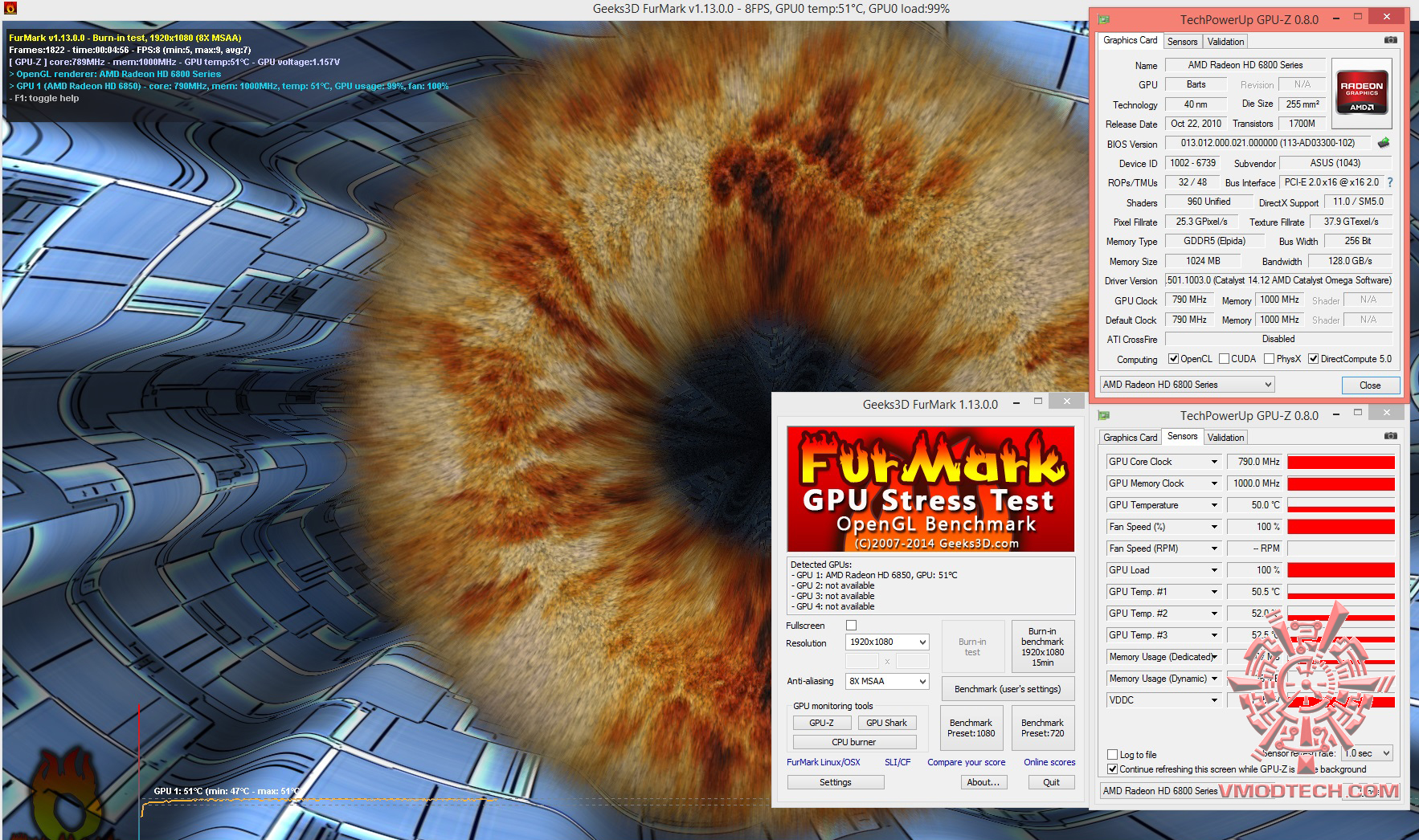This screenshot has width=1419, height=840.
Task: Tick the PhysX checkbox
Action: (x=1270, y=359)
